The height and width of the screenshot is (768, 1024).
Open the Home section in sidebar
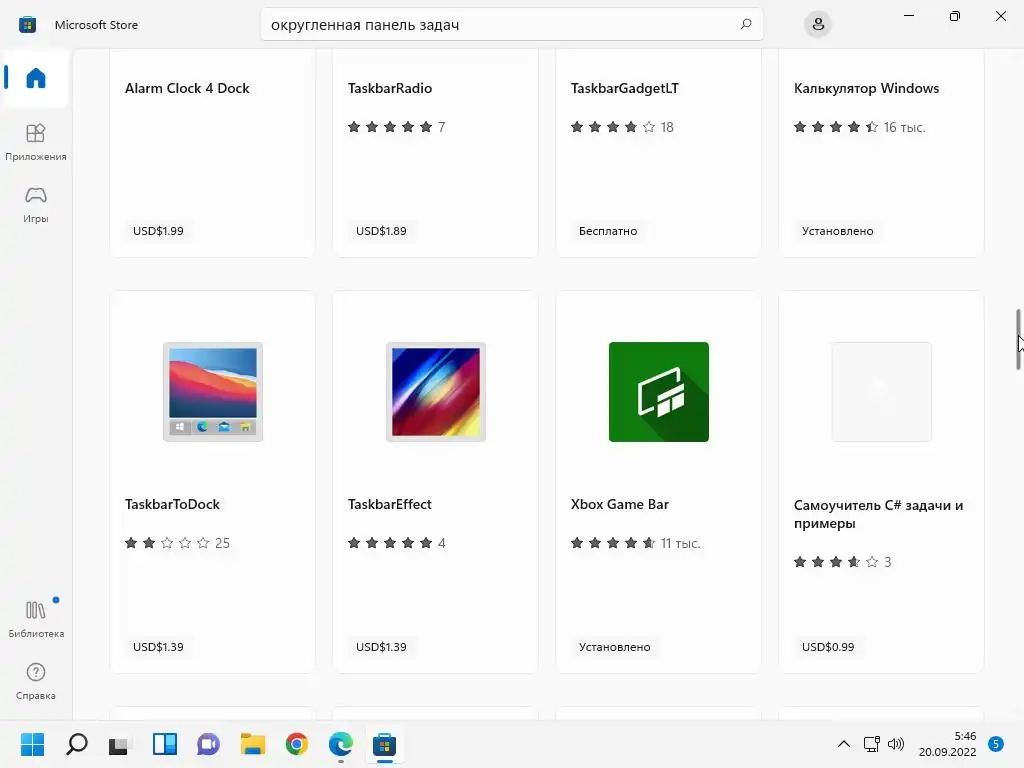[x=36, y=78]
